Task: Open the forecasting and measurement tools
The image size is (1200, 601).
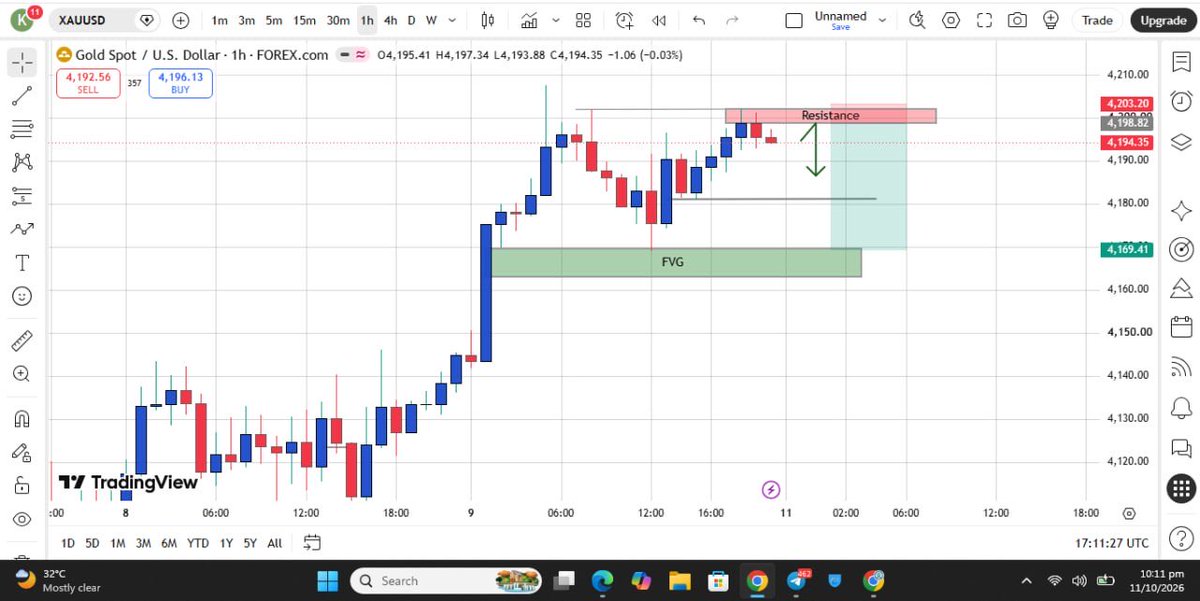Action: pyautogui.click(x=22, y=196)
